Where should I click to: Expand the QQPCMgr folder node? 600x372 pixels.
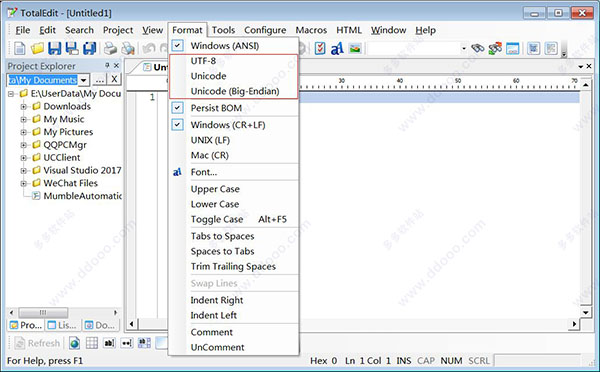point(23,145)
